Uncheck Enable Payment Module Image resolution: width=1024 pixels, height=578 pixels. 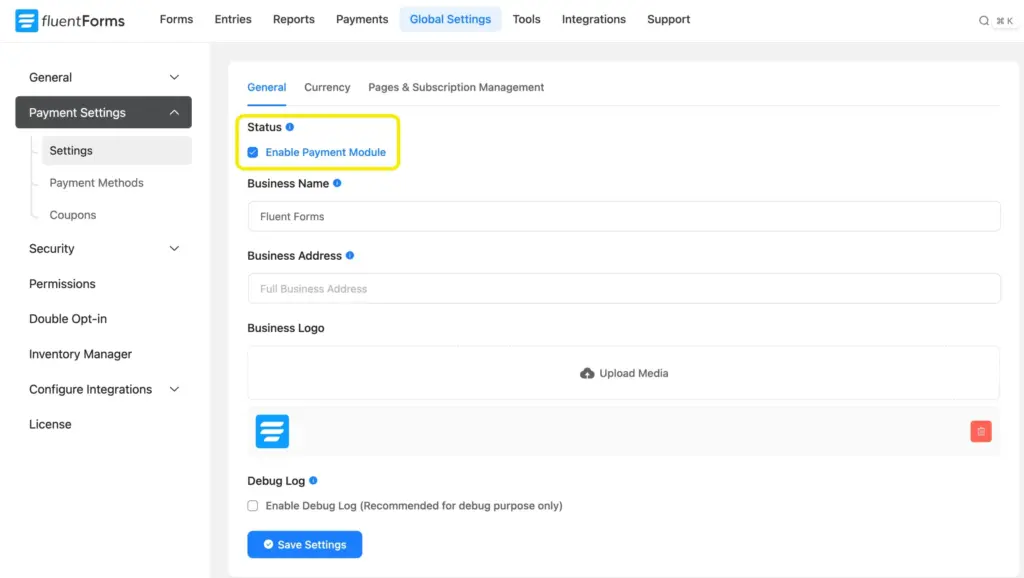pos(253,152)
